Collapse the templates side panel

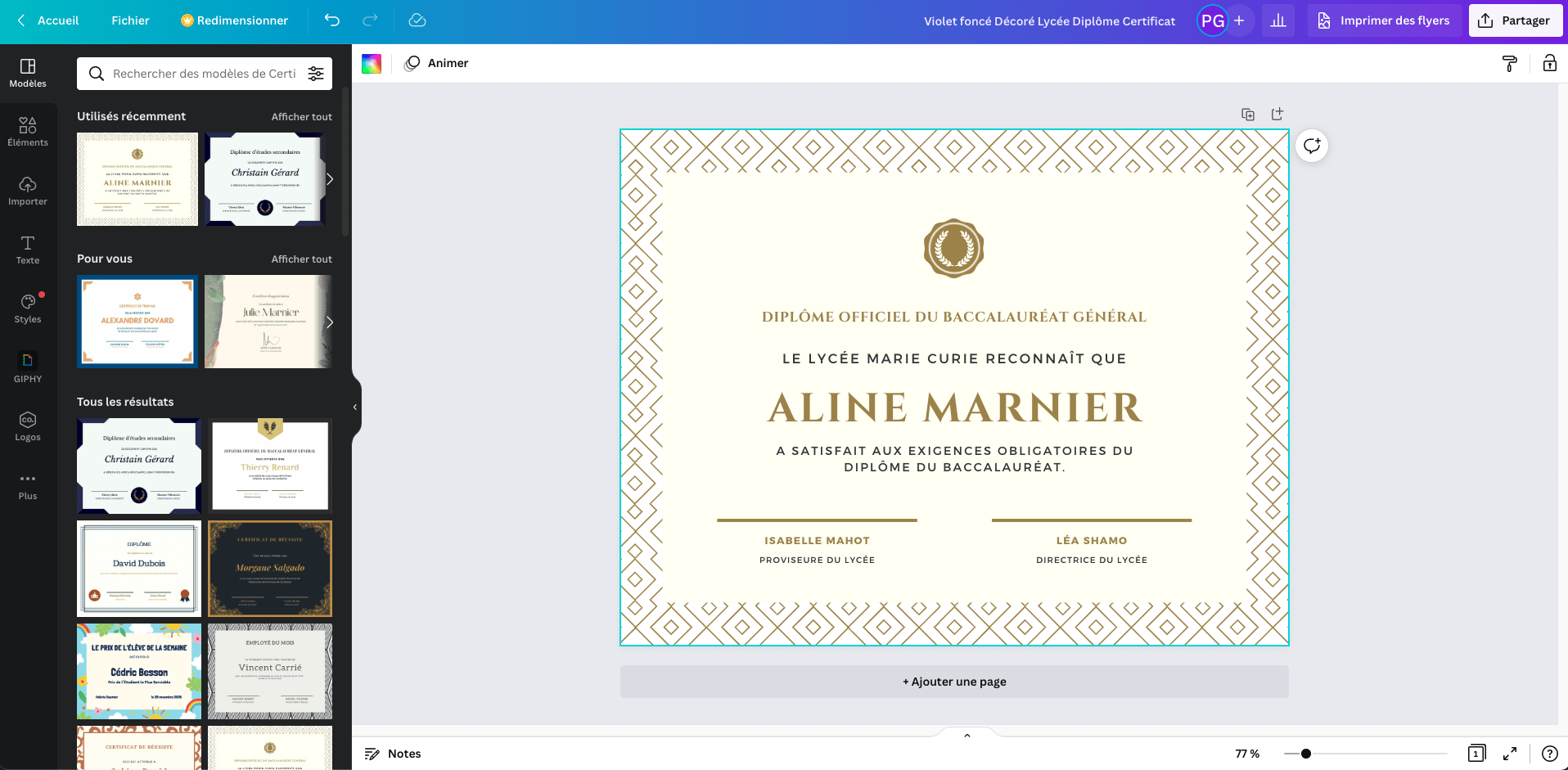click(354, 407)
